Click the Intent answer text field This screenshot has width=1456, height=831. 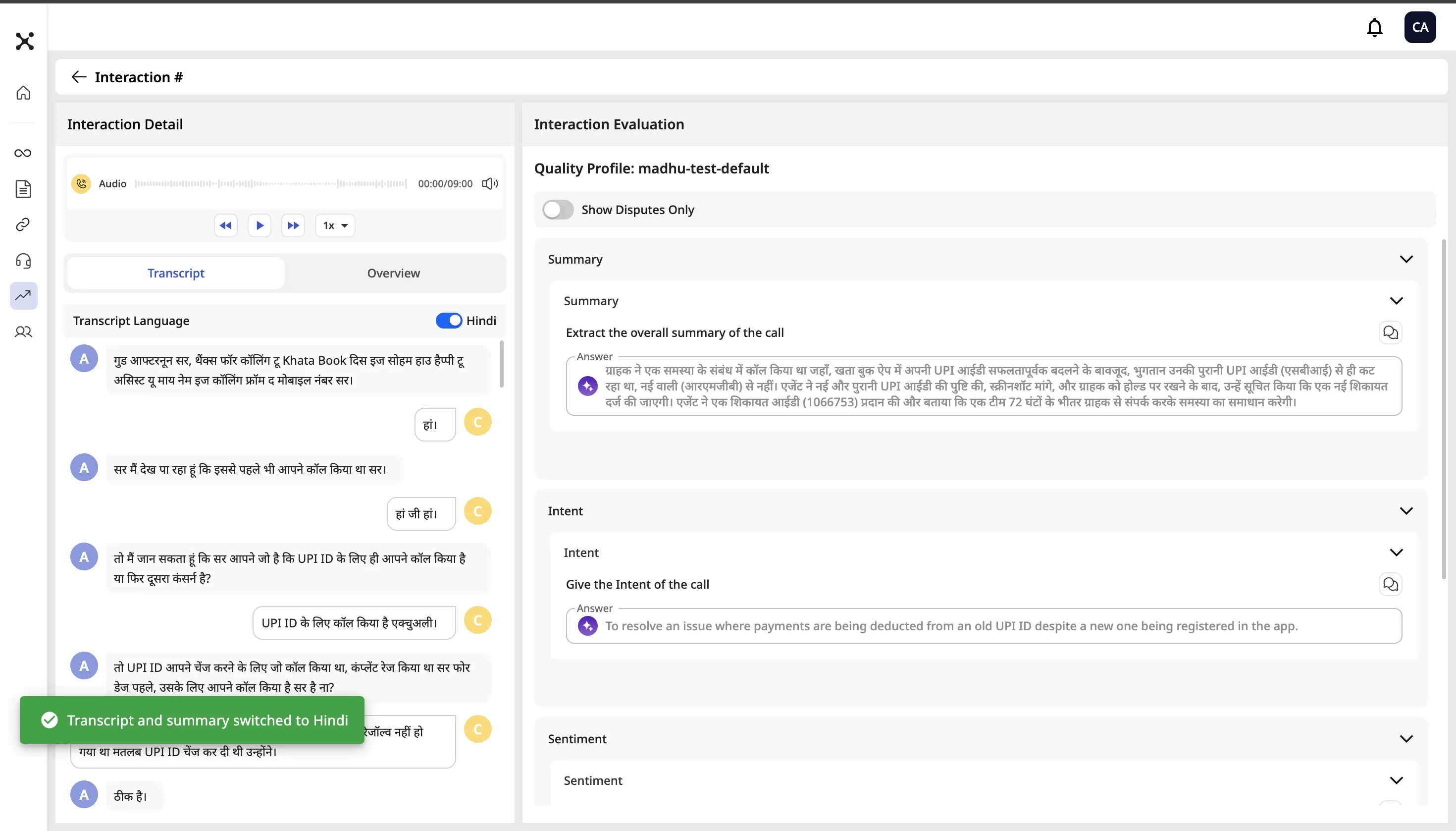coord(984,626)
